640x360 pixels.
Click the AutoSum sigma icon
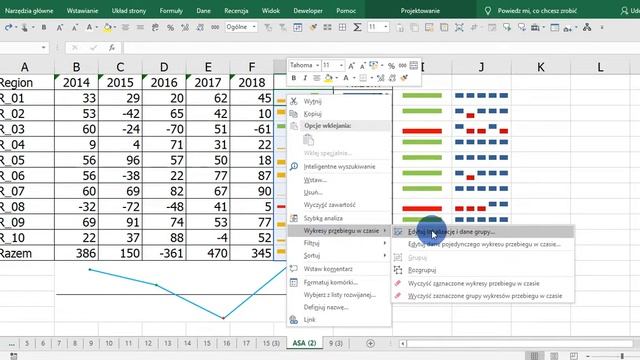[357, 27]
